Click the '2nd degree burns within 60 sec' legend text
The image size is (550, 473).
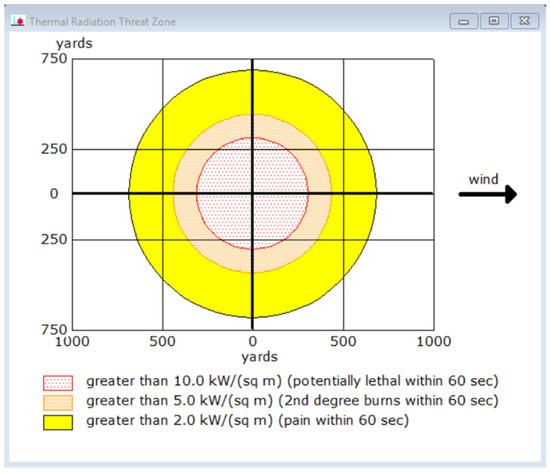pyautogui.click(x=388, y=401)
